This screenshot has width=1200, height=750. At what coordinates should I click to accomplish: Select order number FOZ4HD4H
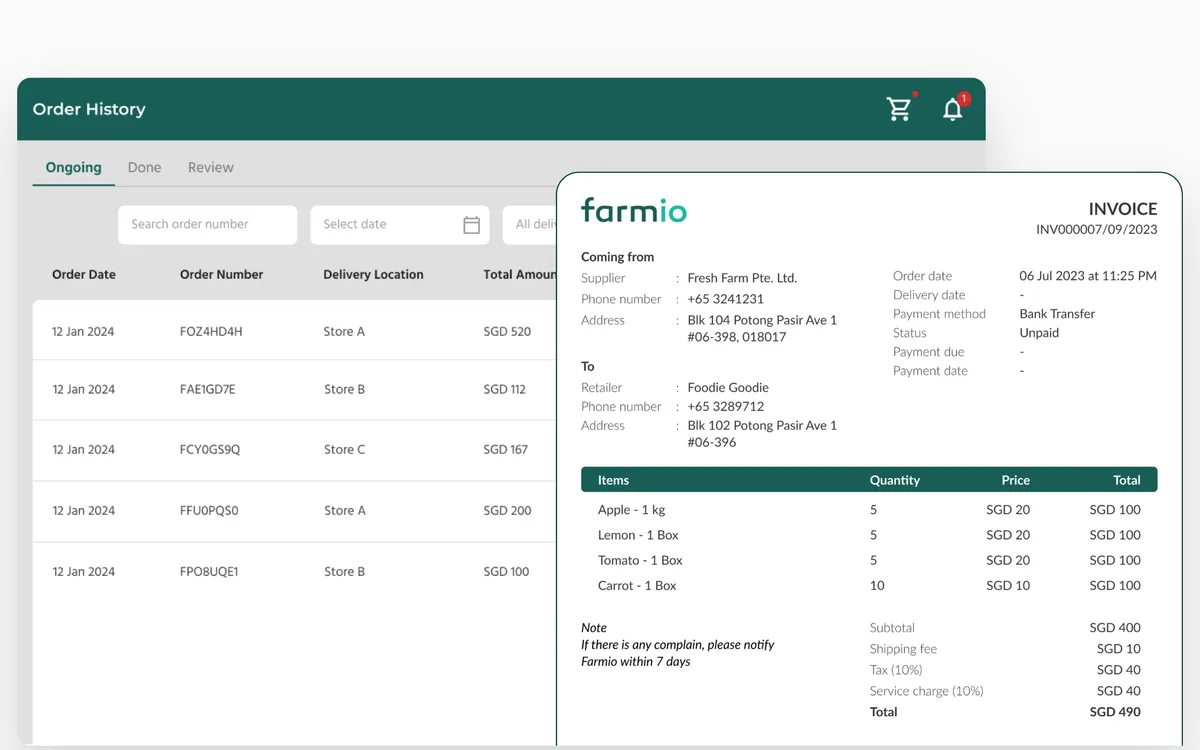[211, 331]
